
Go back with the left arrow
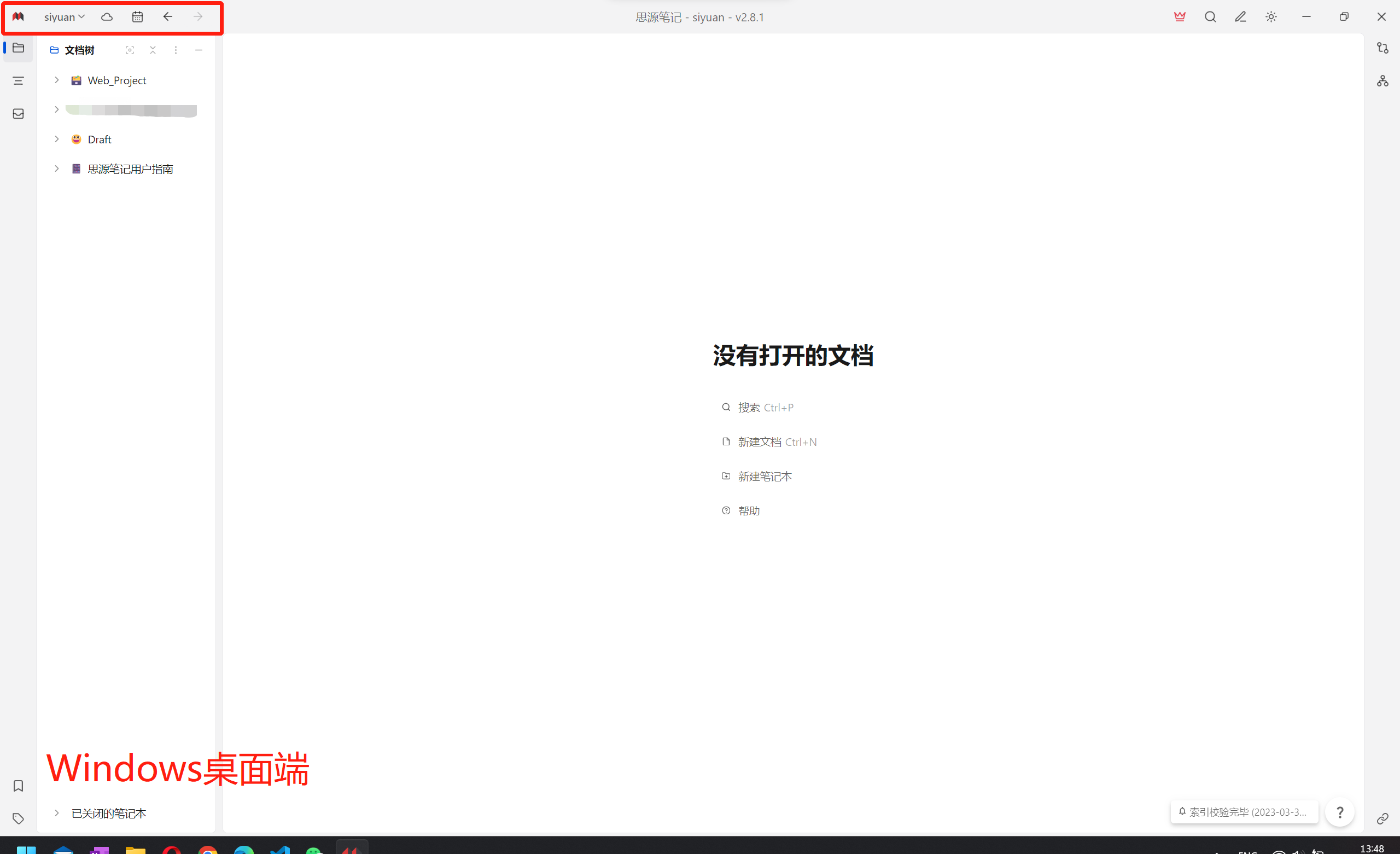[167, 17]
